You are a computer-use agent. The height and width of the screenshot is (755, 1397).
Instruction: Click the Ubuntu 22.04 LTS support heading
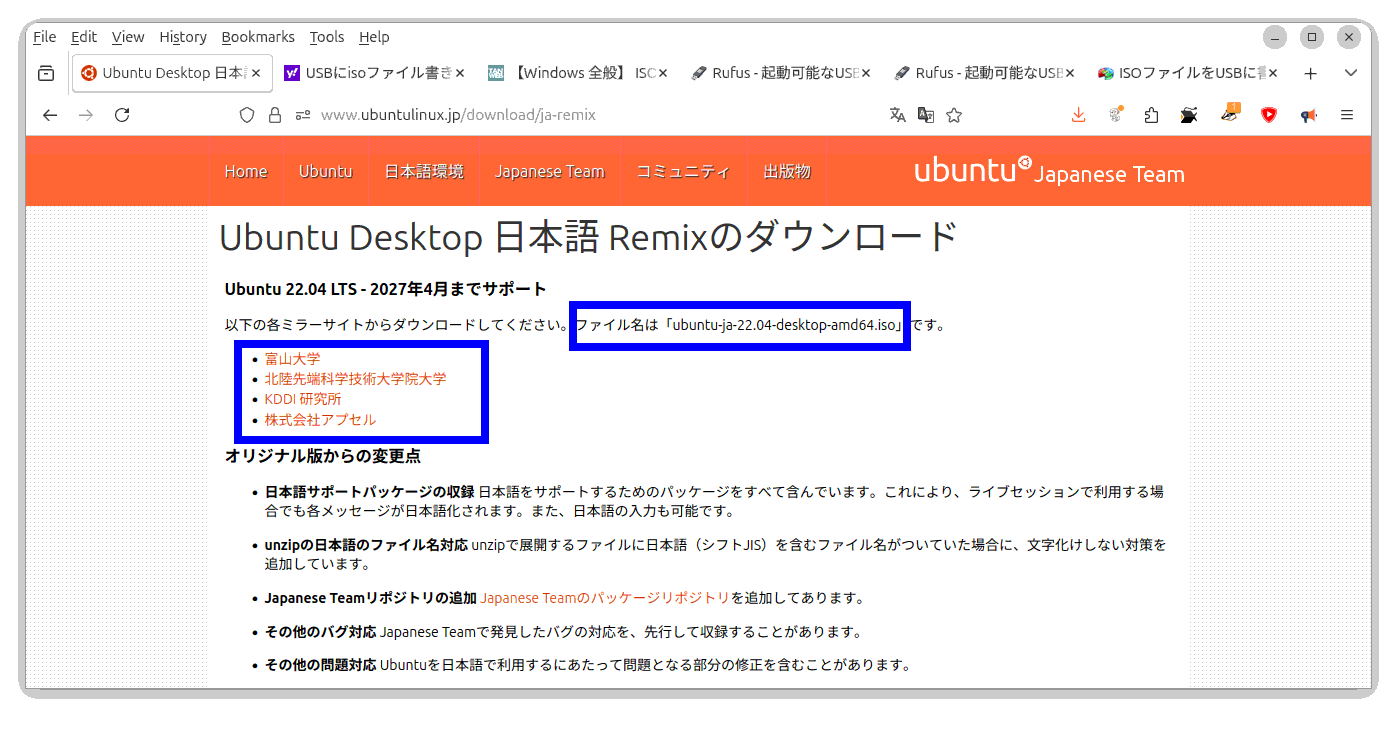(386, 290)
